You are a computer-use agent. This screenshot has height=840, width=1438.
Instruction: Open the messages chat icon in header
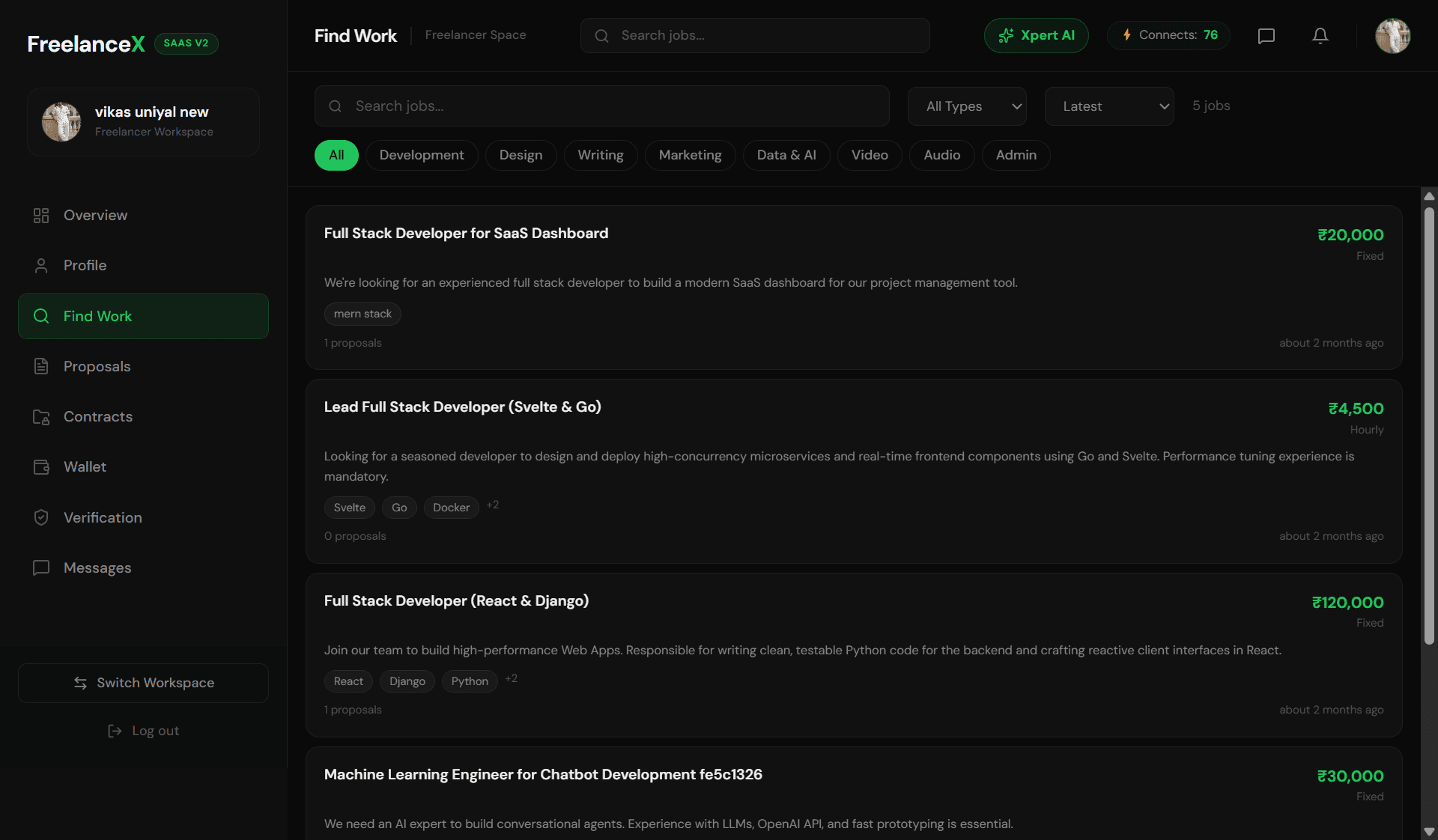(x=1266, y=36)
